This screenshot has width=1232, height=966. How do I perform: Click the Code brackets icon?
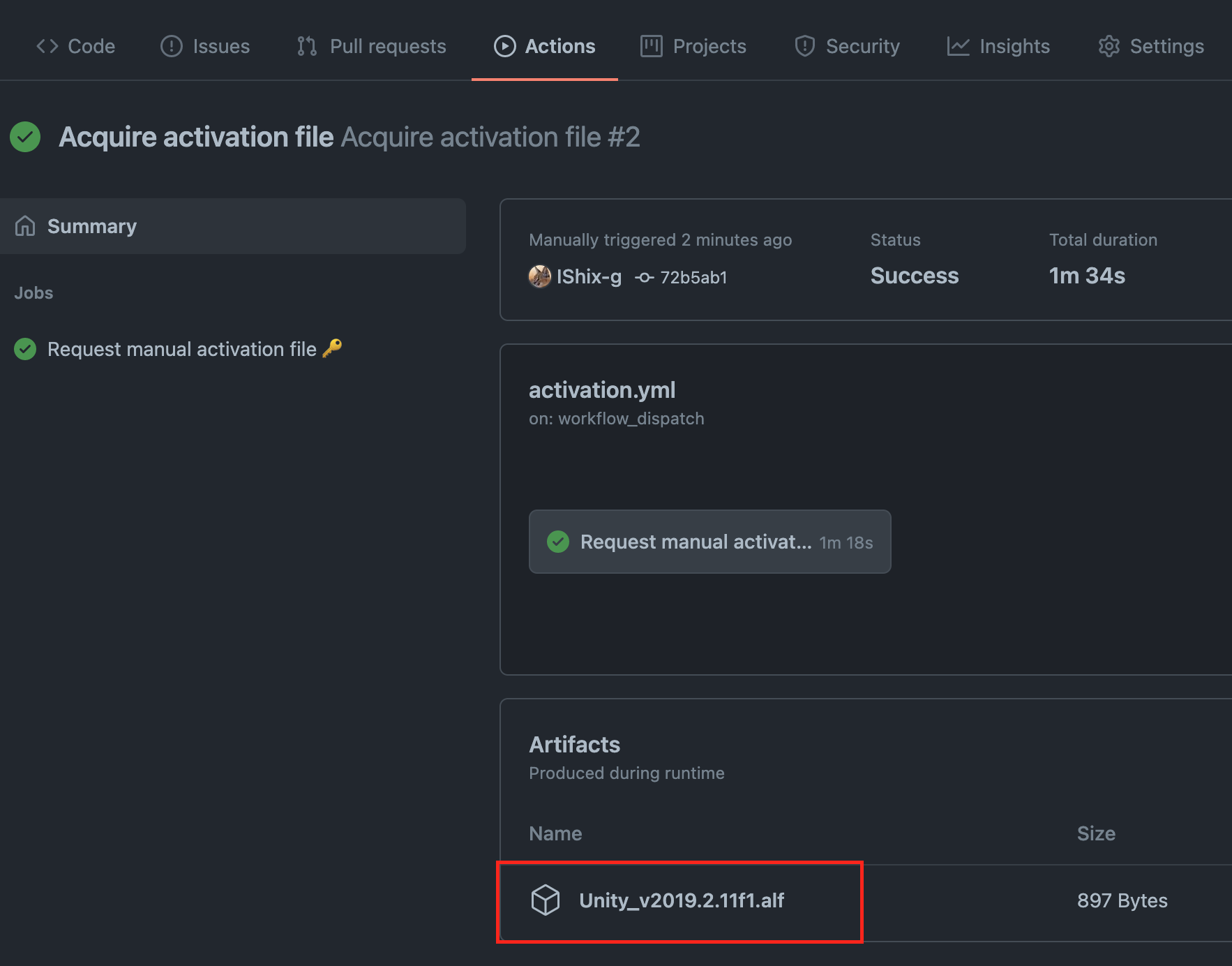point(47,46)
